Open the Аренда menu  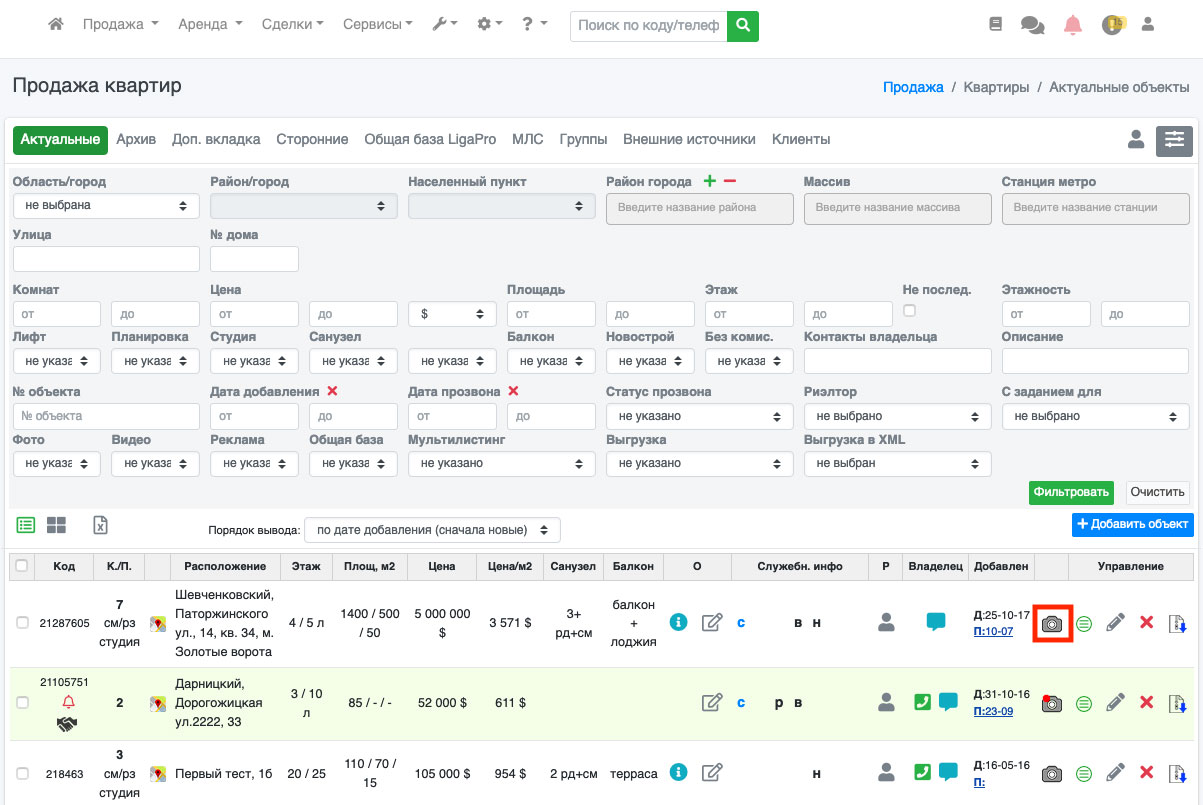coord(209,24)
